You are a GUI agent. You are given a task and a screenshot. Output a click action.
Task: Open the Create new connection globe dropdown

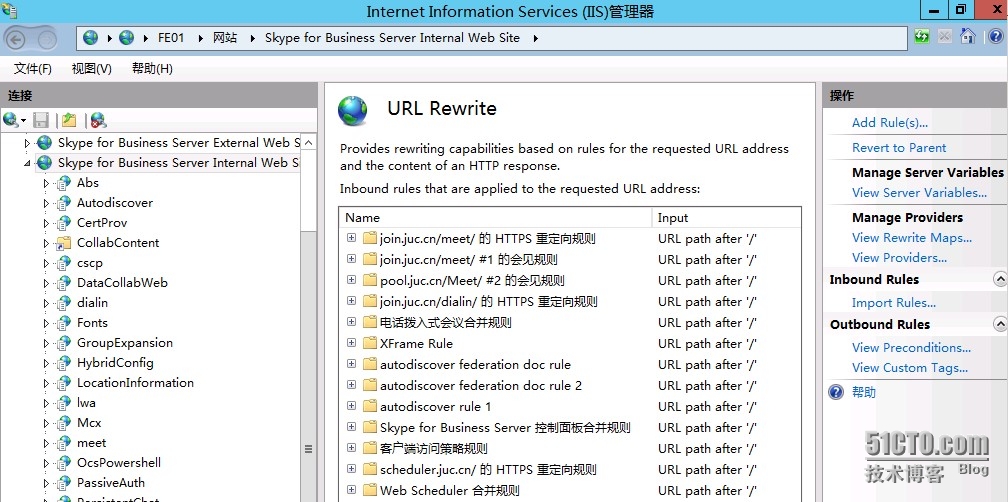pyautogui.click(x=14, y=120)
